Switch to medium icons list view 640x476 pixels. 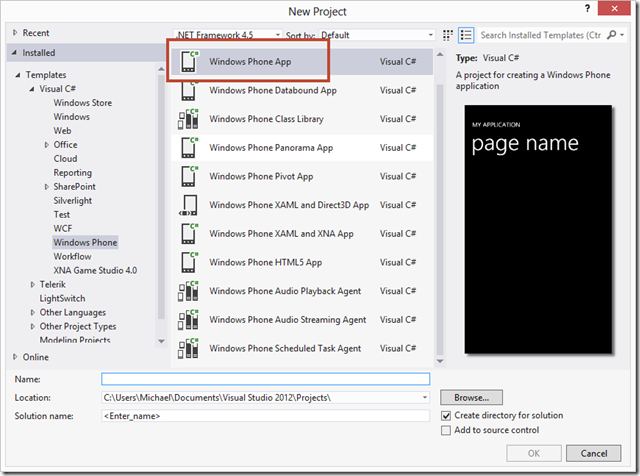[466, 35]
